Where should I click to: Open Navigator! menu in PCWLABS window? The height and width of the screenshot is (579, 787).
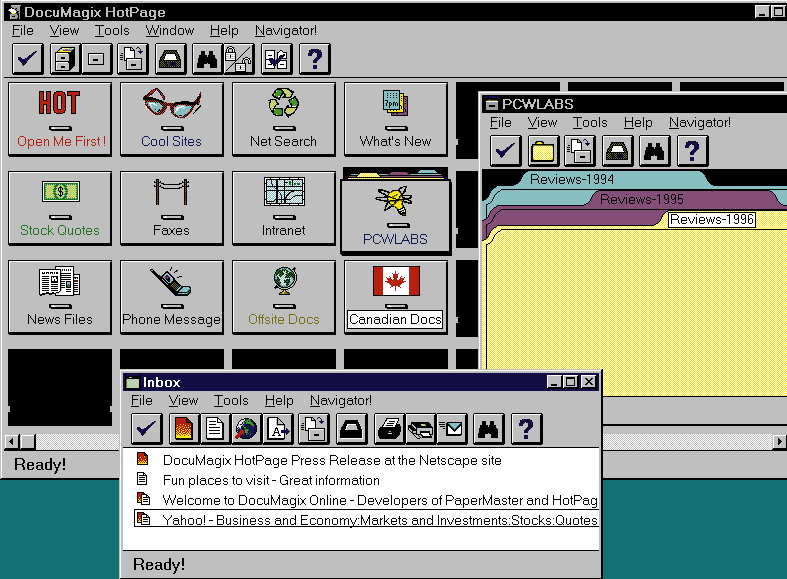[700, 123]
